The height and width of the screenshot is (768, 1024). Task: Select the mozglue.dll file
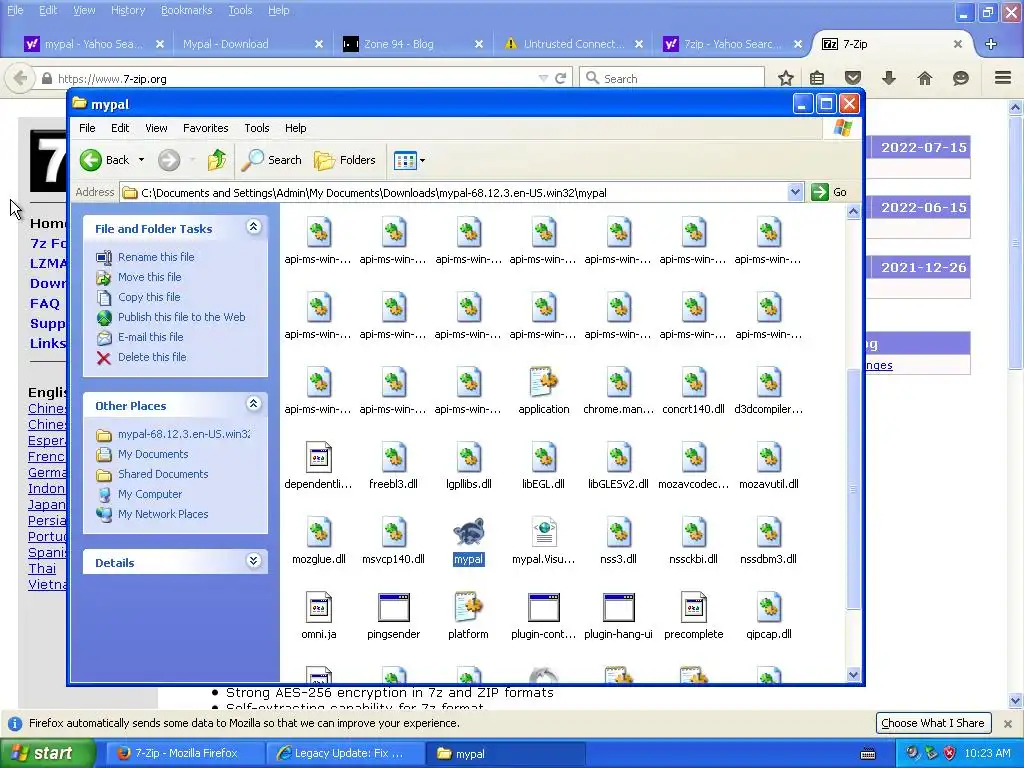(319, 539)
